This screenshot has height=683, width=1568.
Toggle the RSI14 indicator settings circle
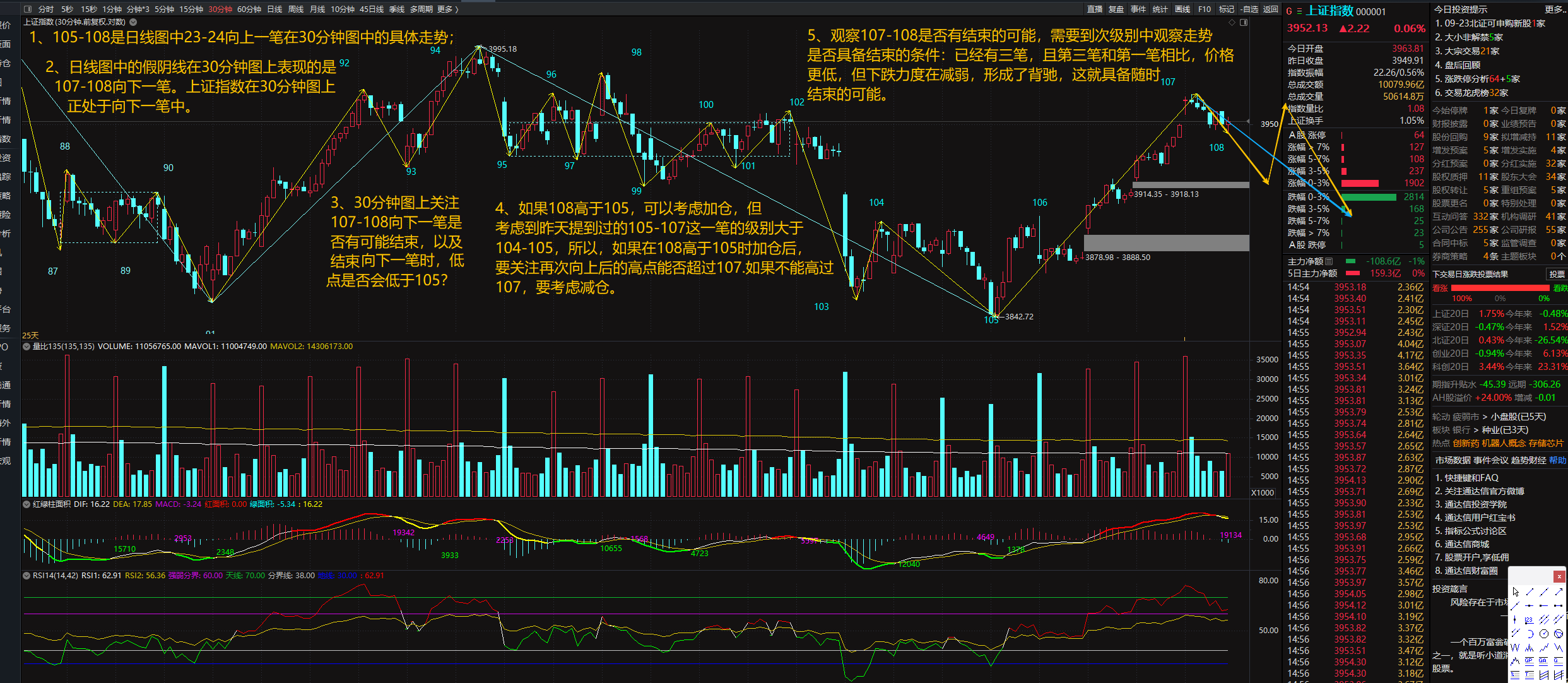pyautogui.click(x=27, y=576)
